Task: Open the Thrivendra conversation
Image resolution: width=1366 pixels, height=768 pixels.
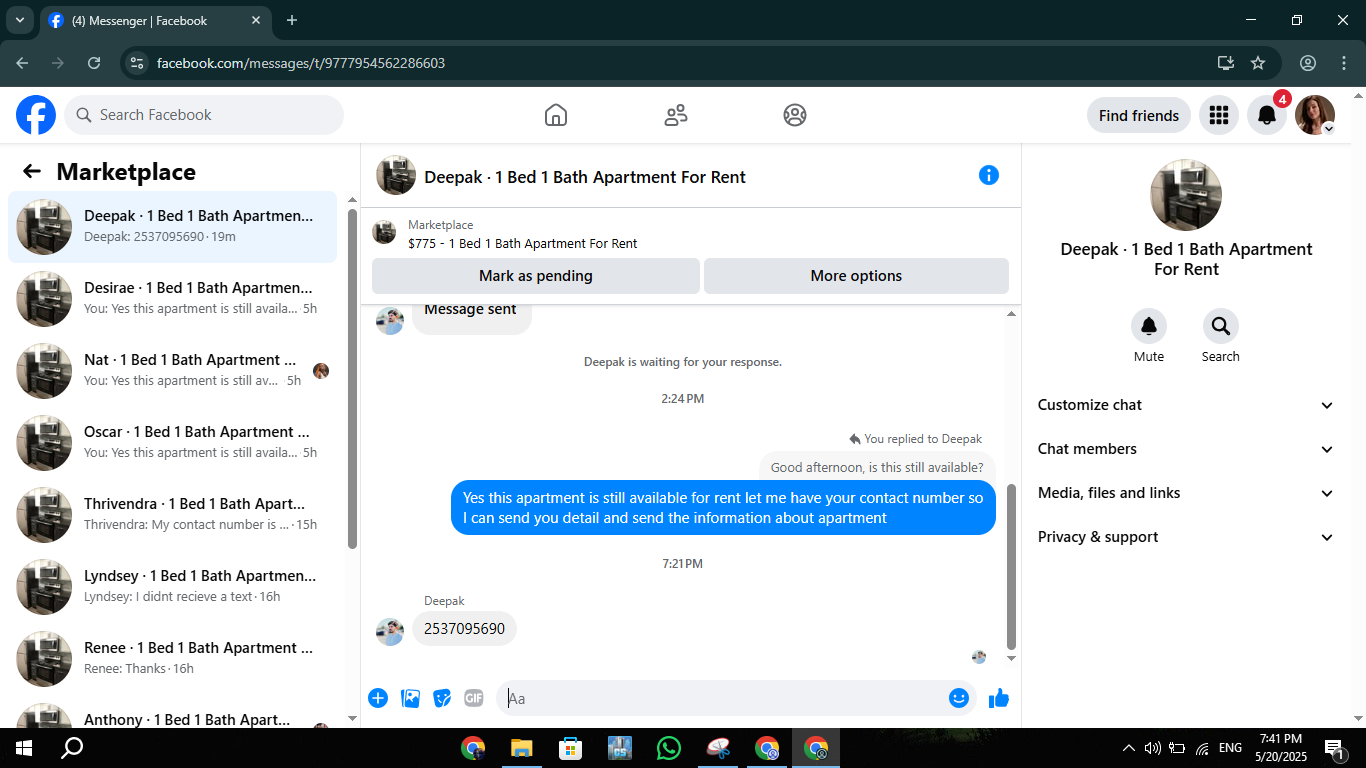Action: point(172,515)
